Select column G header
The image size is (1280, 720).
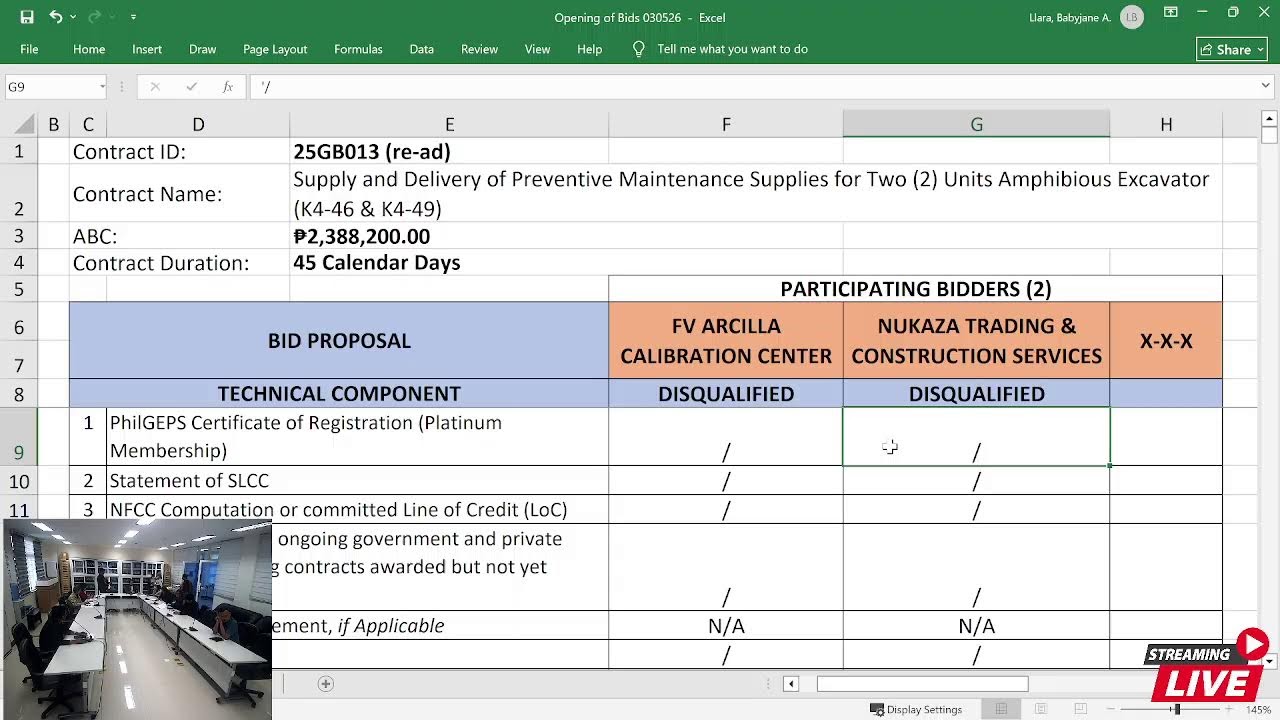(x=976, y=124)
